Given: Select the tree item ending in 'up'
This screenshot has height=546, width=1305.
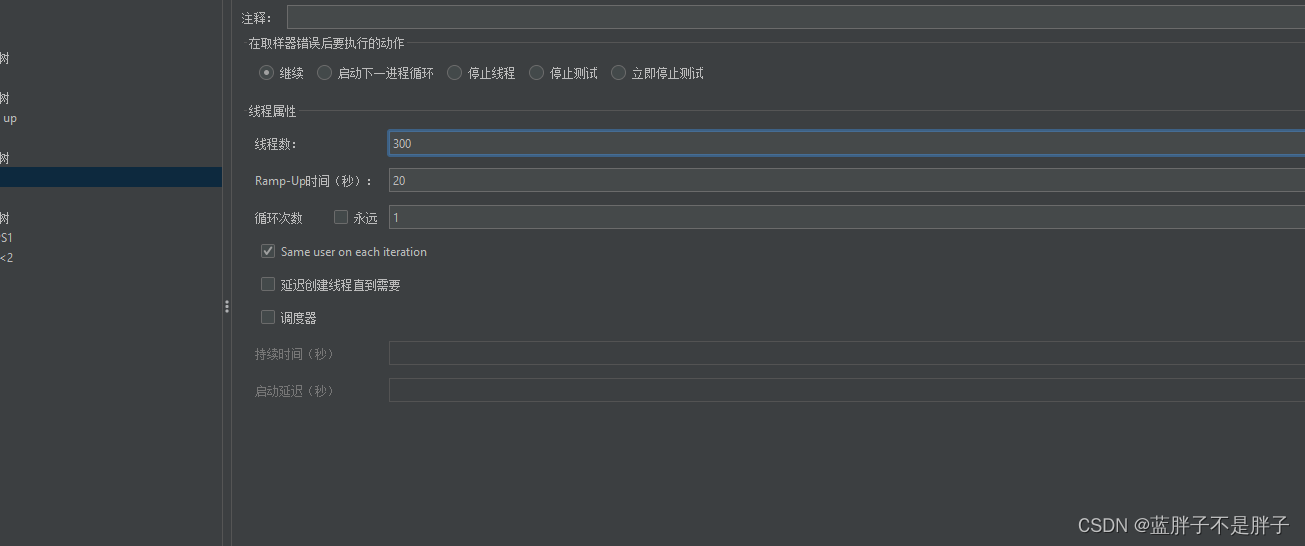Looking at the screenshot, I should point(9,118).
